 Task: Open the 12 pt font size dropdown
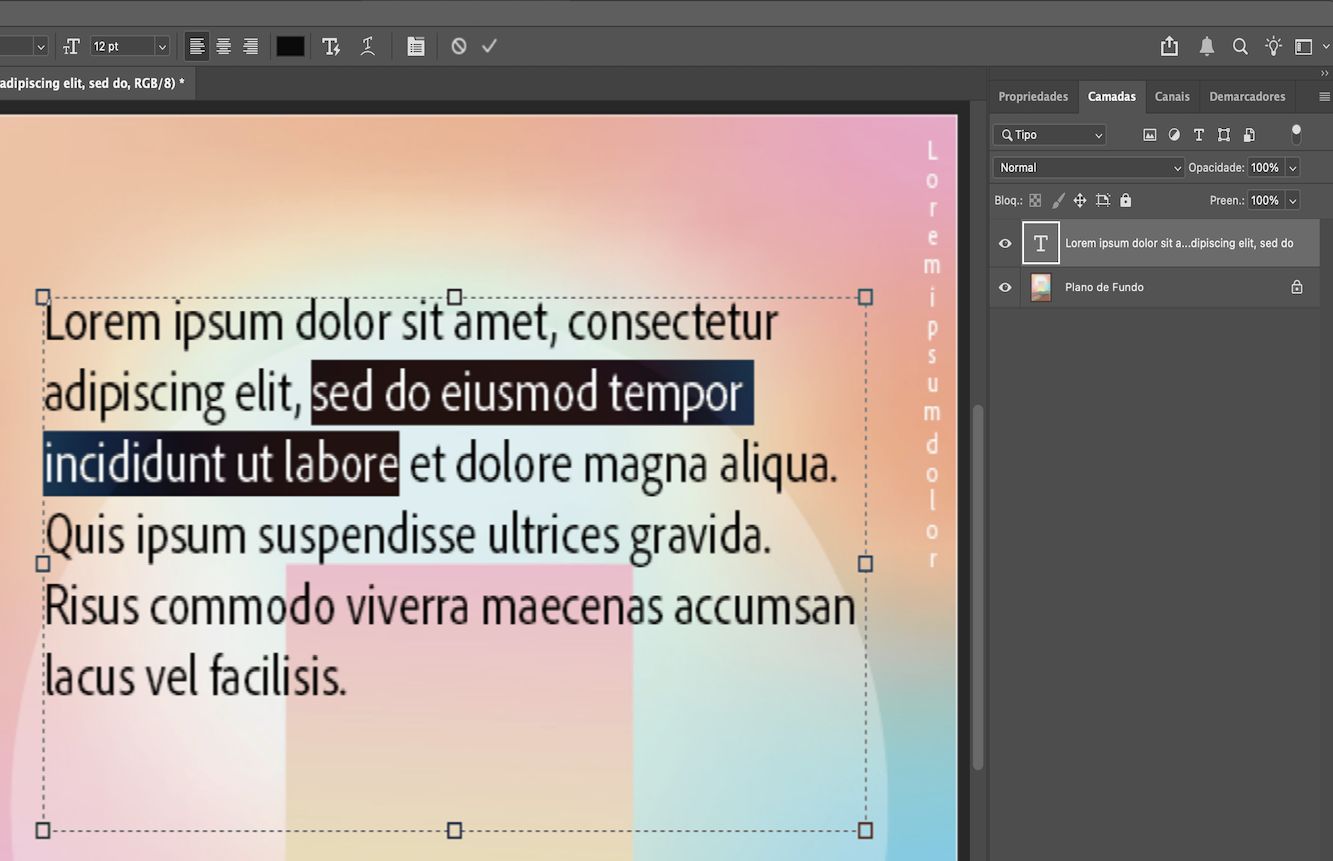(x=161, y=45)
